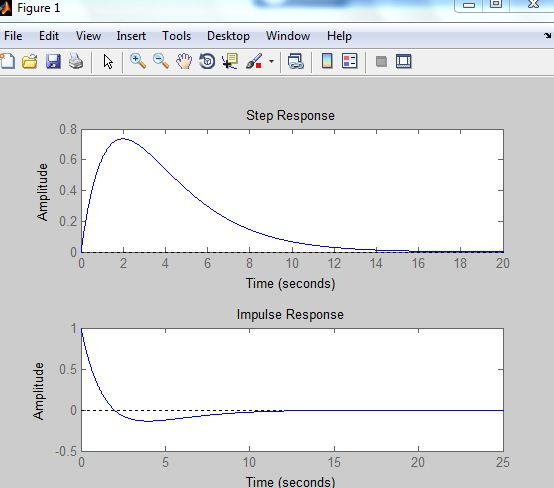This screenshot has height=488, width=554.
Task: Minimize the Figure 1 window
Action: click(x=469, y=5)
